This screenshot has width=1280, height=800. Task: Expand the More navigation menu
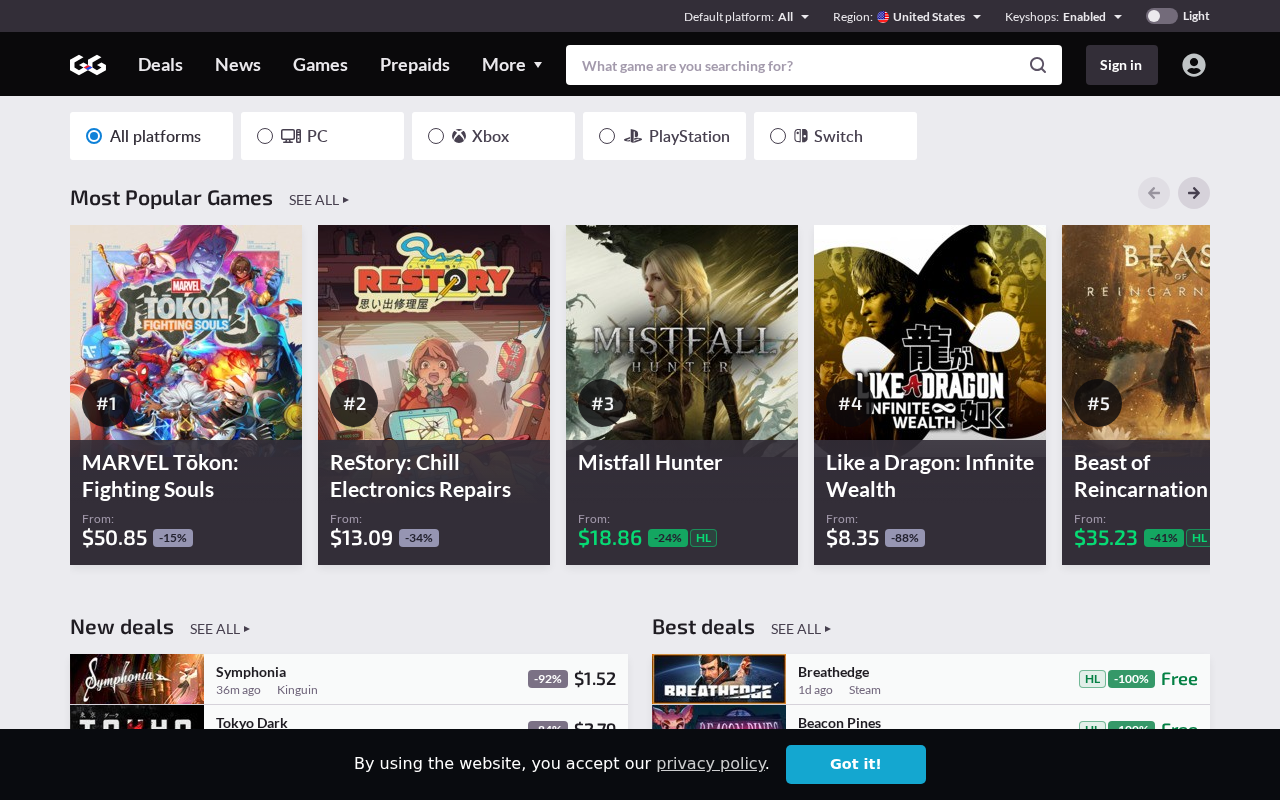point(512,65)
